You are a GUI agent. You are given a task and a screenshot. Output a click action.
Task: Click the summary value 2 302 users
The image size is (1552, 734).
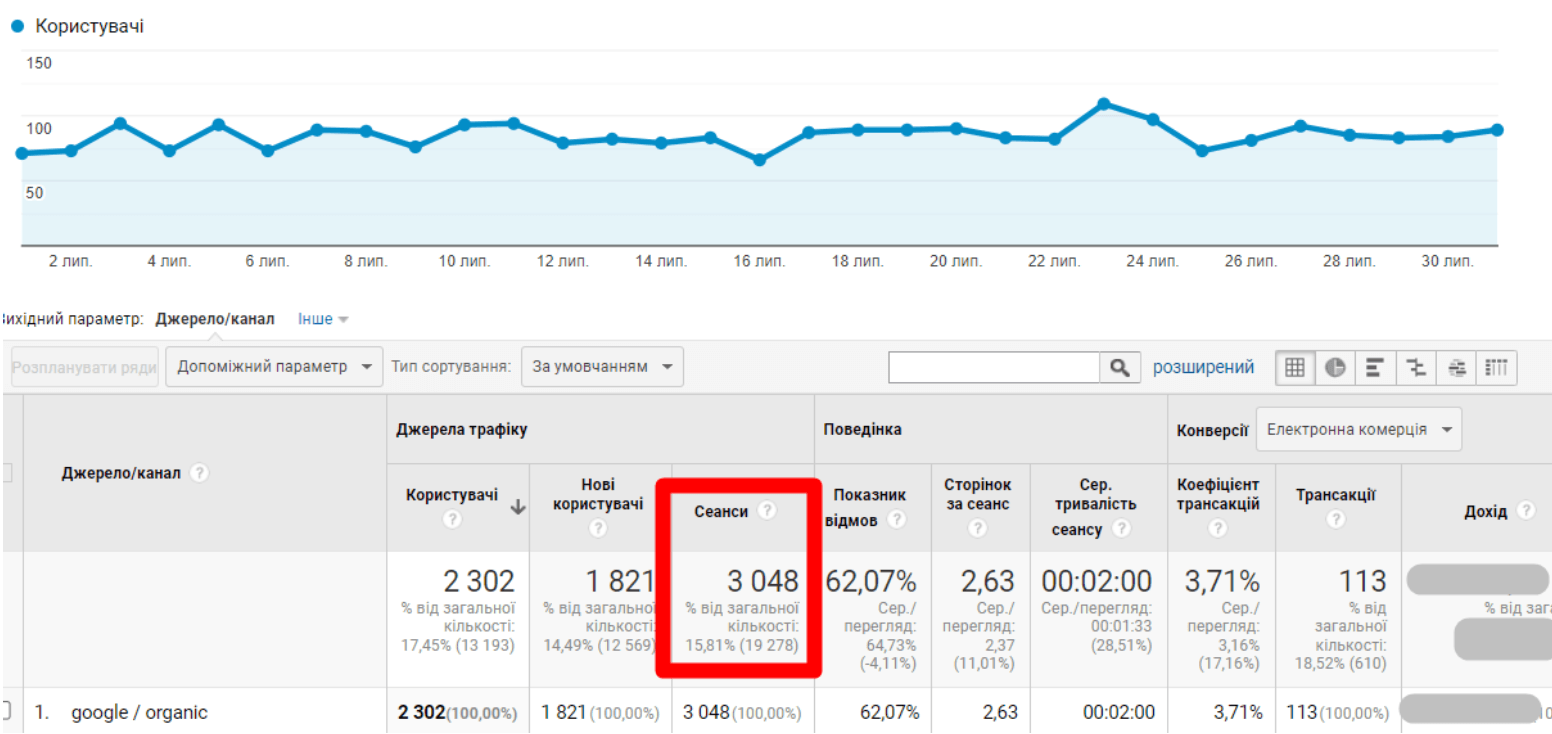click(x=478, y=581)
